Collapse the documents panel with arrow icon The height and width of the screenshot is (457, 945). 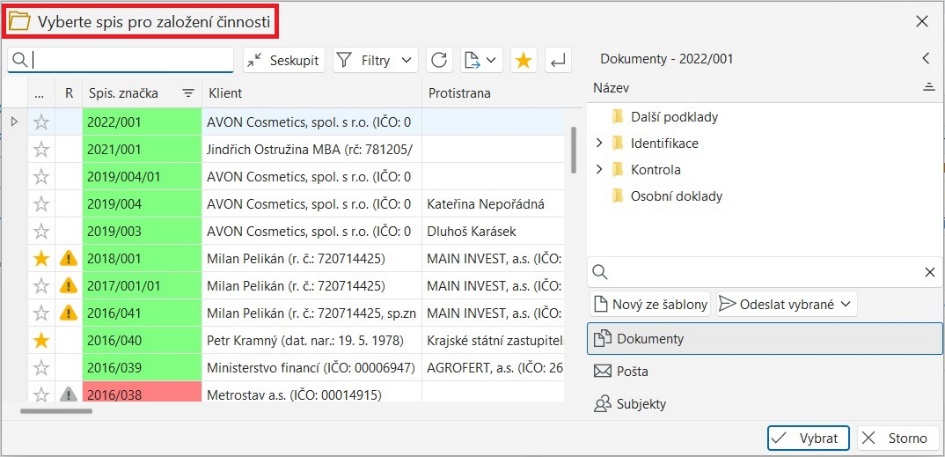click(x=926, y=59)
